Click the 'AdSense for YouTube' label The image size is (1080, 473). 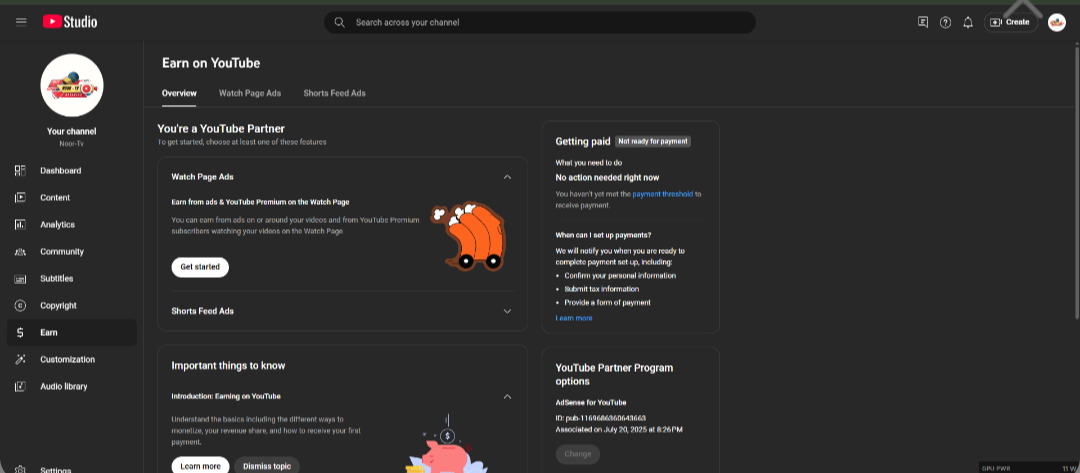pyautogui.click(x=591, y=403)
